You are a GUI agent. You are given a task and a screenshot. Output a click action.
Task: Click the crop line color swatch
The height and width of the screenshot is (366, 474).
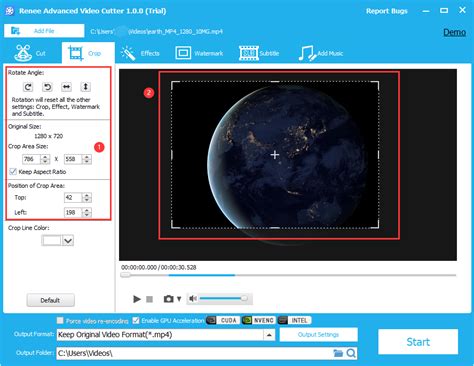[51, 240]
